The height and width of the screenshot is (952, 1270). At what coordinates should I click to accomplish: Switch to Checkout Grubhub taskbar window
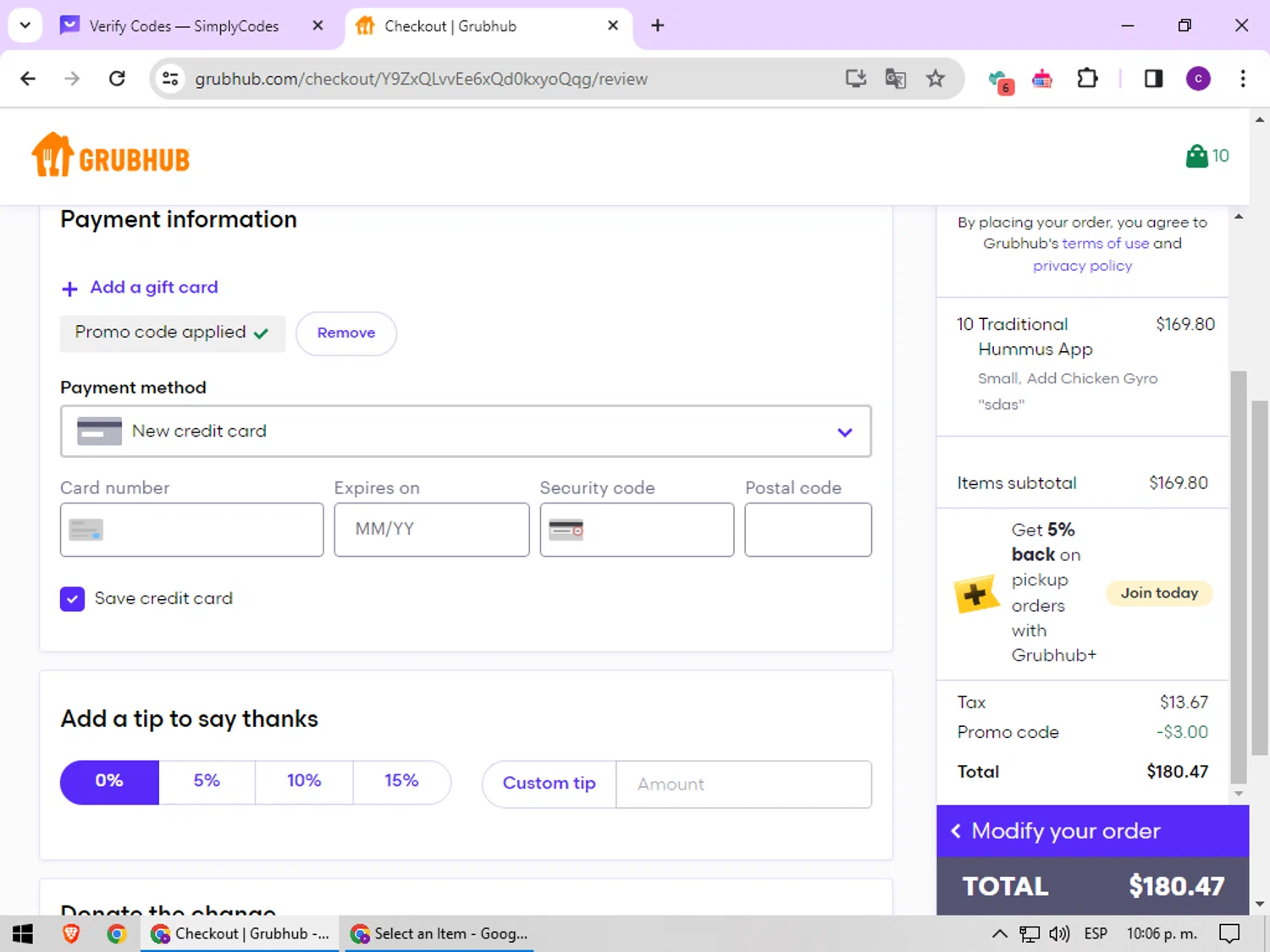click(x=240, y=933)
